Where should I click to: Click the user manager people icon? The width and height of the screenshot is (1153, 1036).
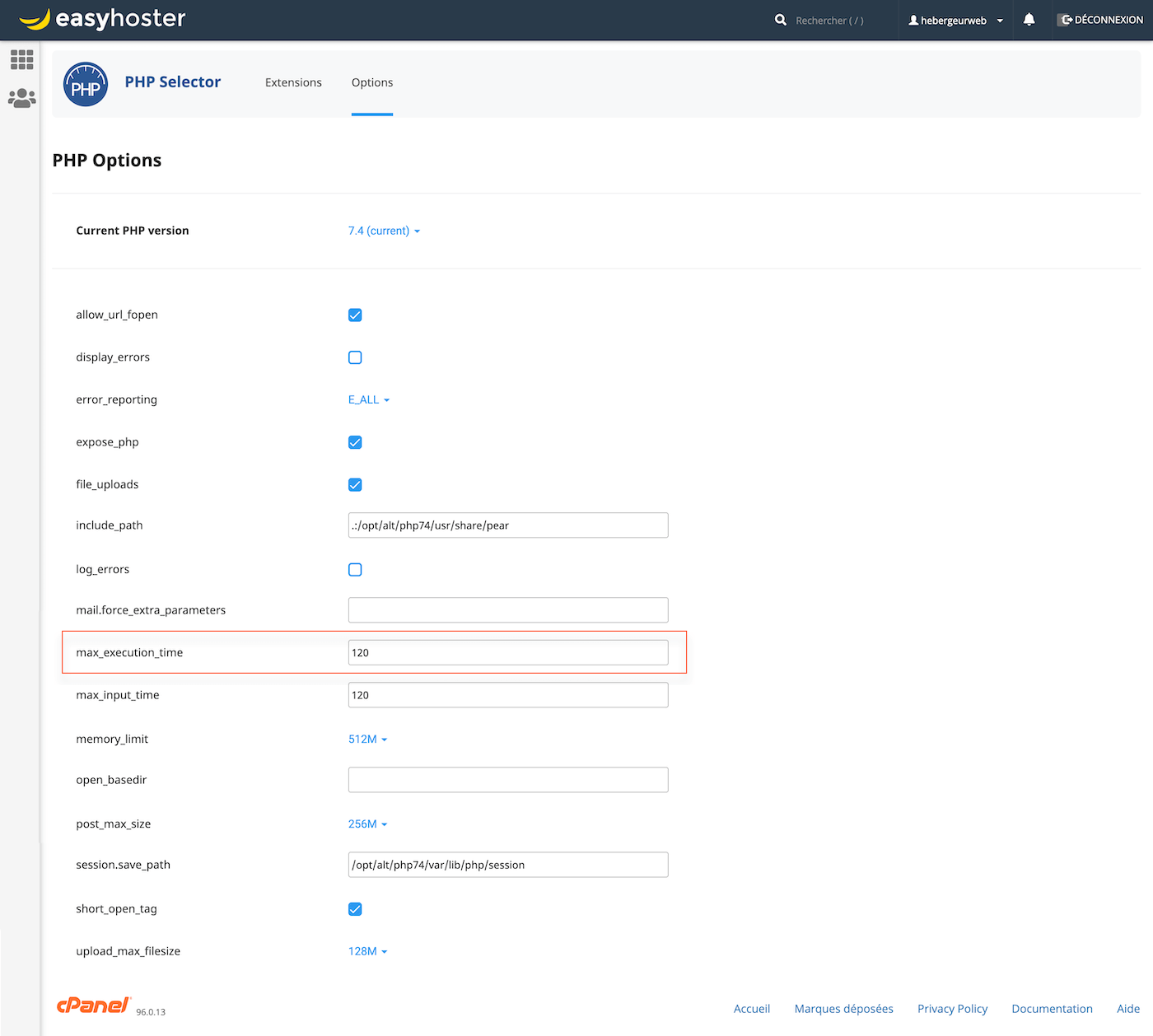click(x=21, y=98)
